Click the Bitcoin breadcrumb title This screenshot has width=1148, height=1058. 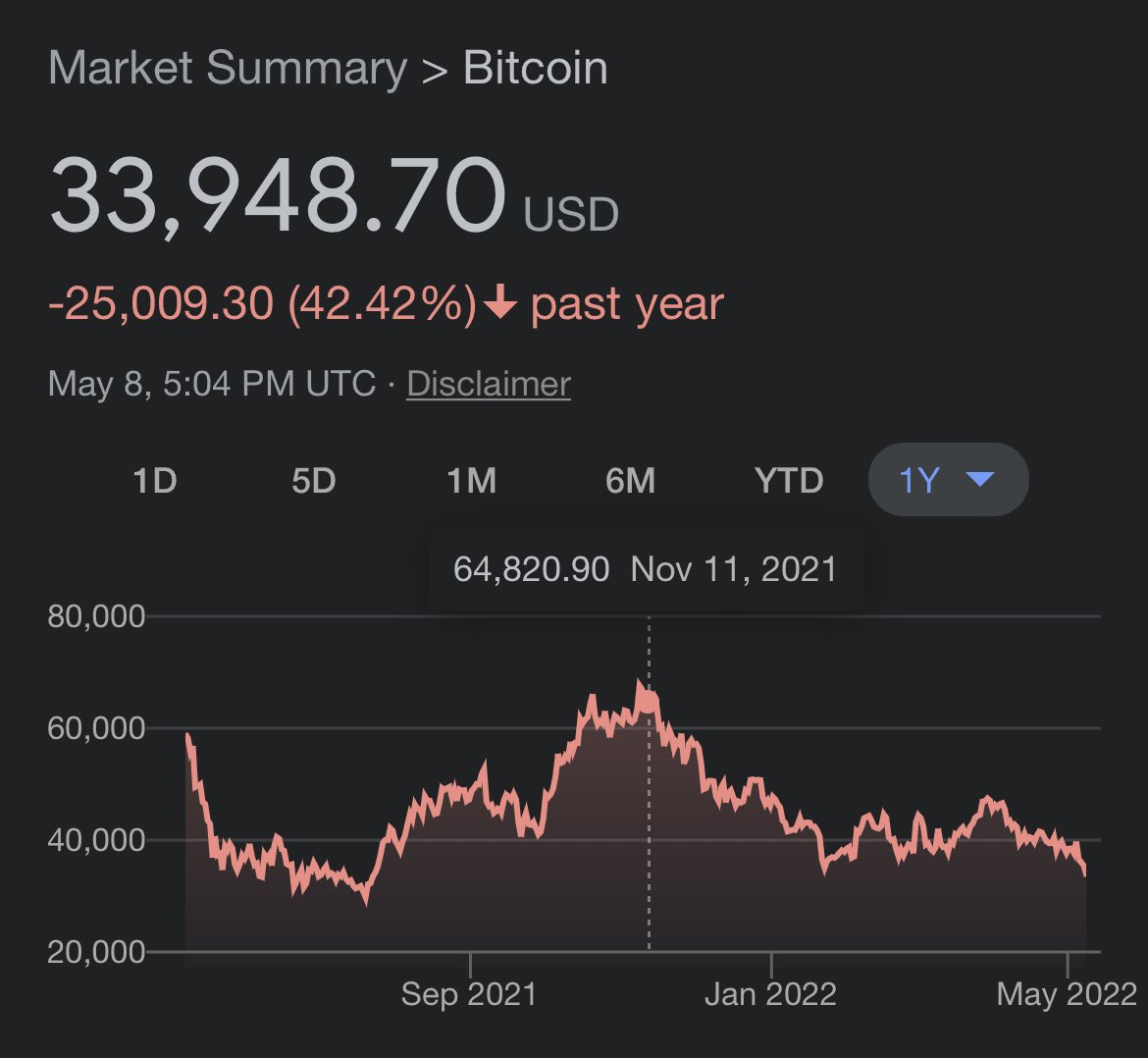pyautogui.click(x=535, y=68)
